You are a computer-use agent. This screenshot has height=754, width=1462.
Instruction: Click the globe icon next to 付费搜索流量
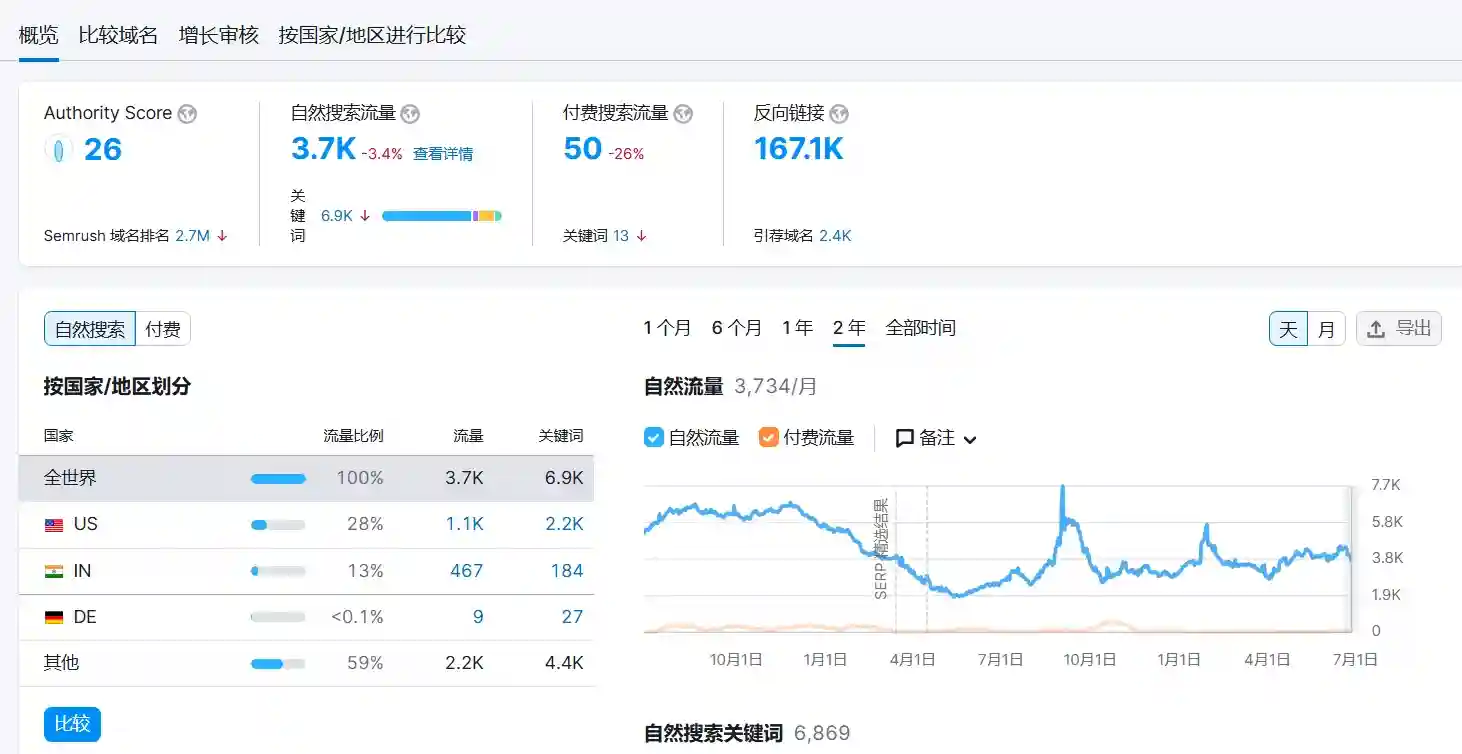tap(683, 114)
